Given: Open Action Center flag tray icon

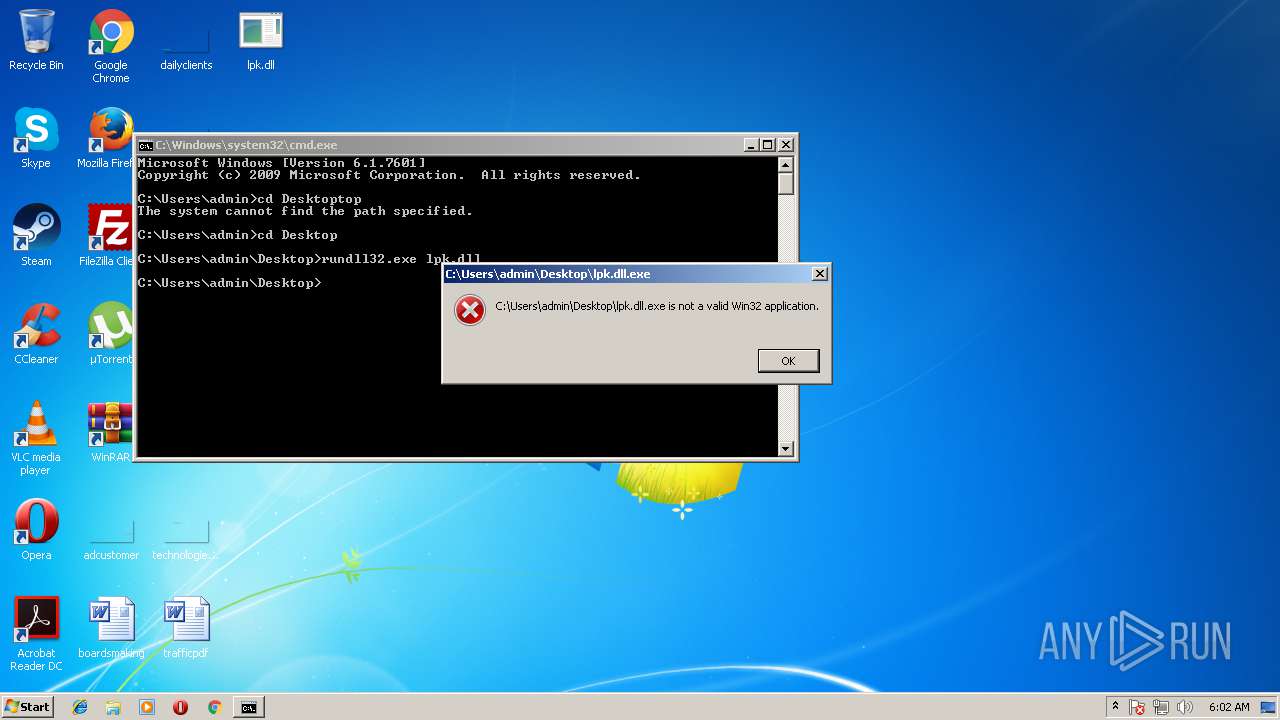Looking at the screenshot, I should click(x=1138, y=707).
